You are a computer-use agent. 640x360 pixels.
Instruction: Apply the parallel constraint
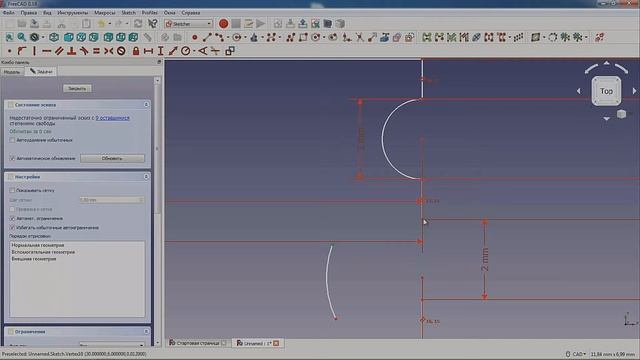(x=59, y=51)
